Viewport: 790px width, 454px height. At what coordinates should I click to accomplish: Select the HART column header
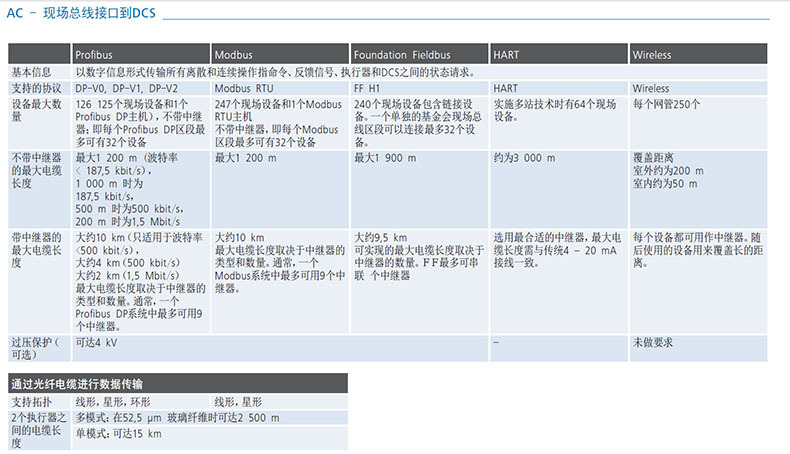(506, 55)
